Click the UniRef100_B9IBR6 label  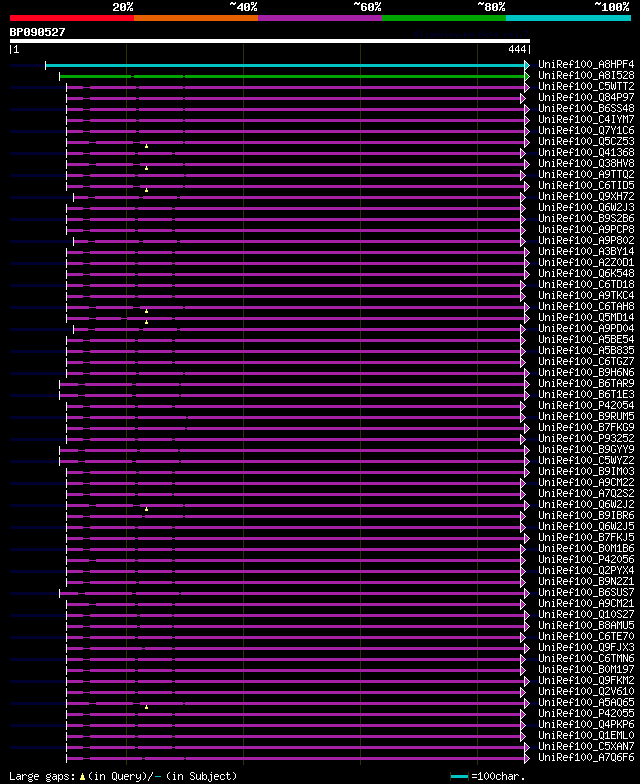(586, 516)
